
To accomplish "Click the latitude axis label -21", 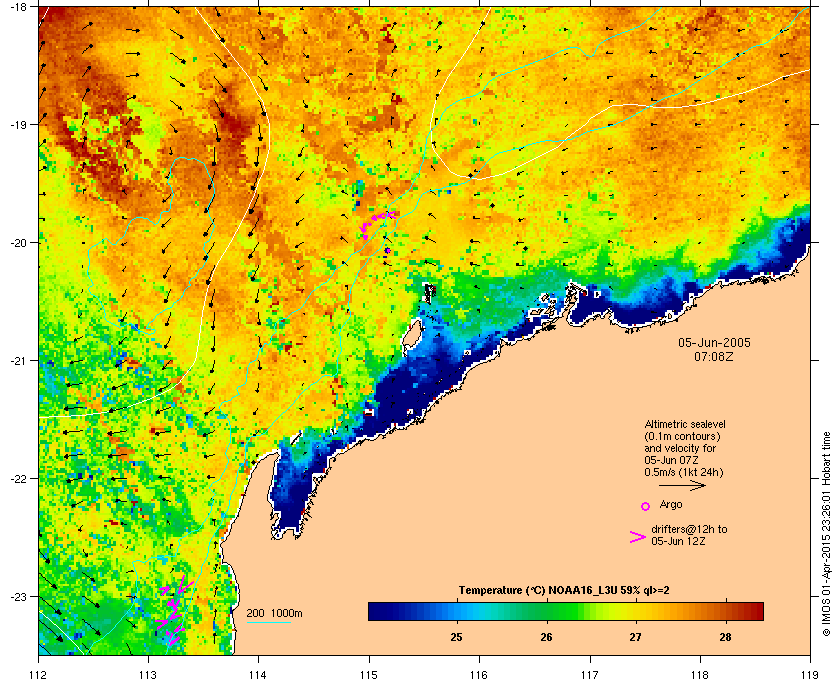I will (x=18, y=361).
